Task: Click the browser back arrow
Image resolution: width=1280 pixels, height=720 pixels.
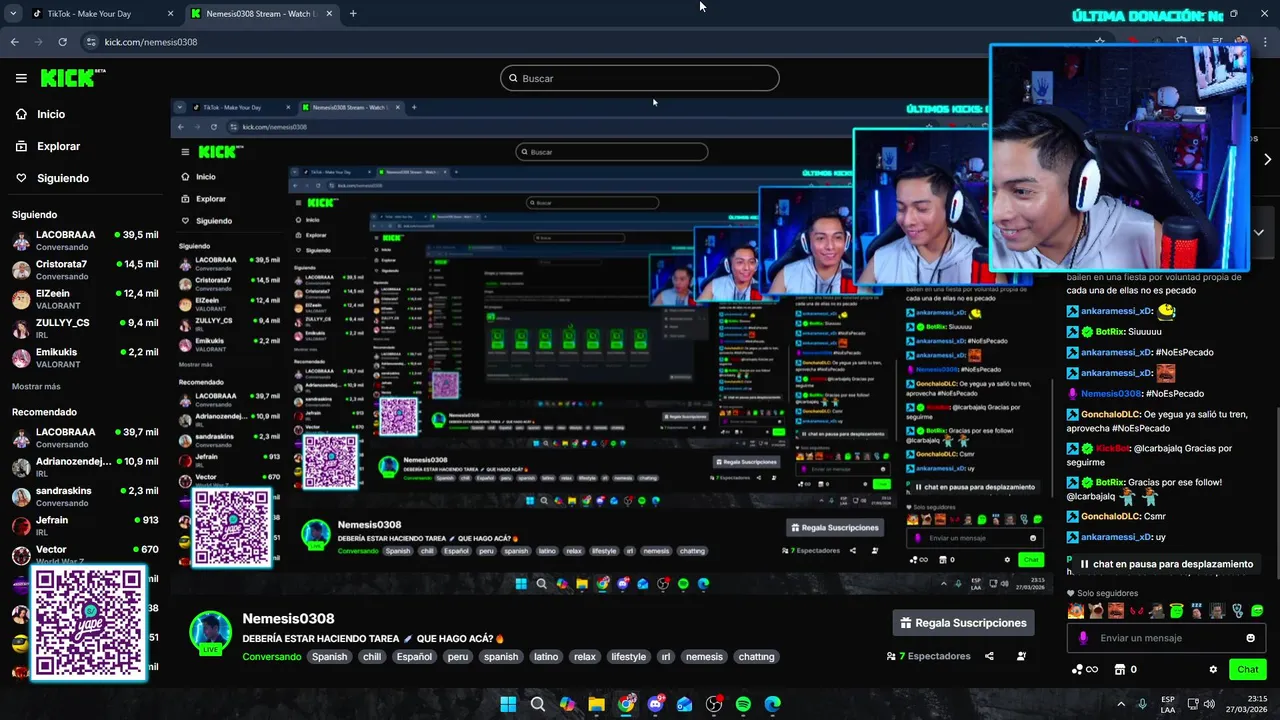Action: tap(14, 42)
